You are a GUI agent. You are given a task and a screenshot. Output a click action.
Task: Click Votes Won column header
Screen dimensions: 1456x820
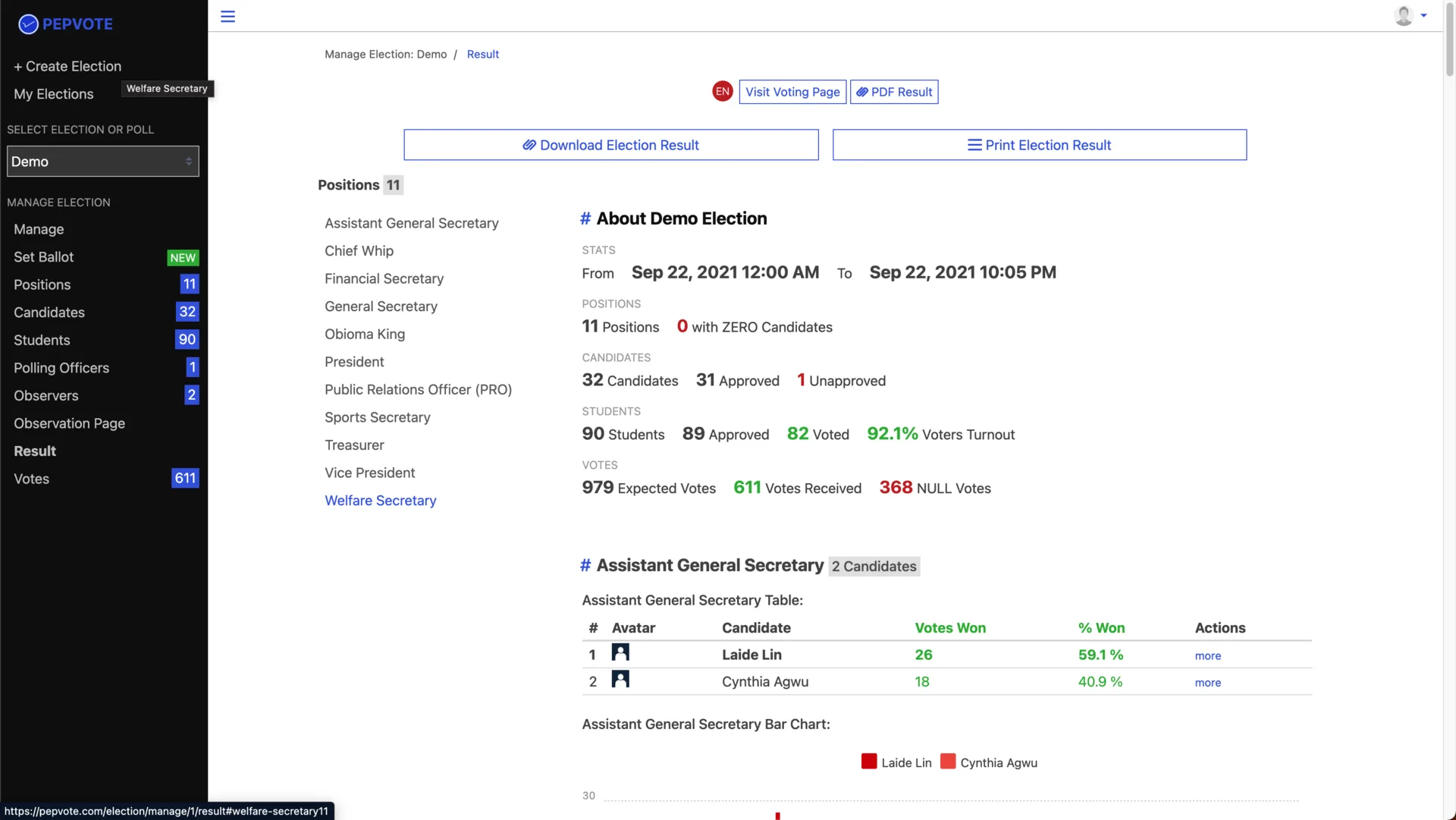click(950, 628)
